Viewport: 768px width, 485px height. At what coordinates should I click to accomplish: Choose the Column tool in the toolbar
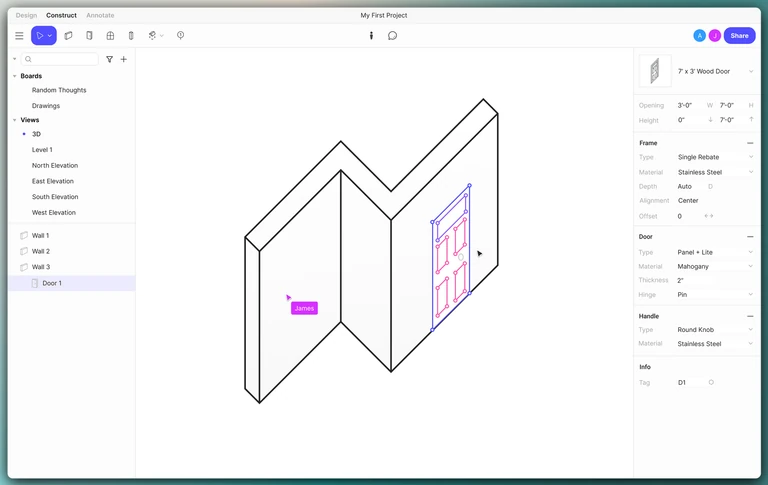click(x=131, y=36)
